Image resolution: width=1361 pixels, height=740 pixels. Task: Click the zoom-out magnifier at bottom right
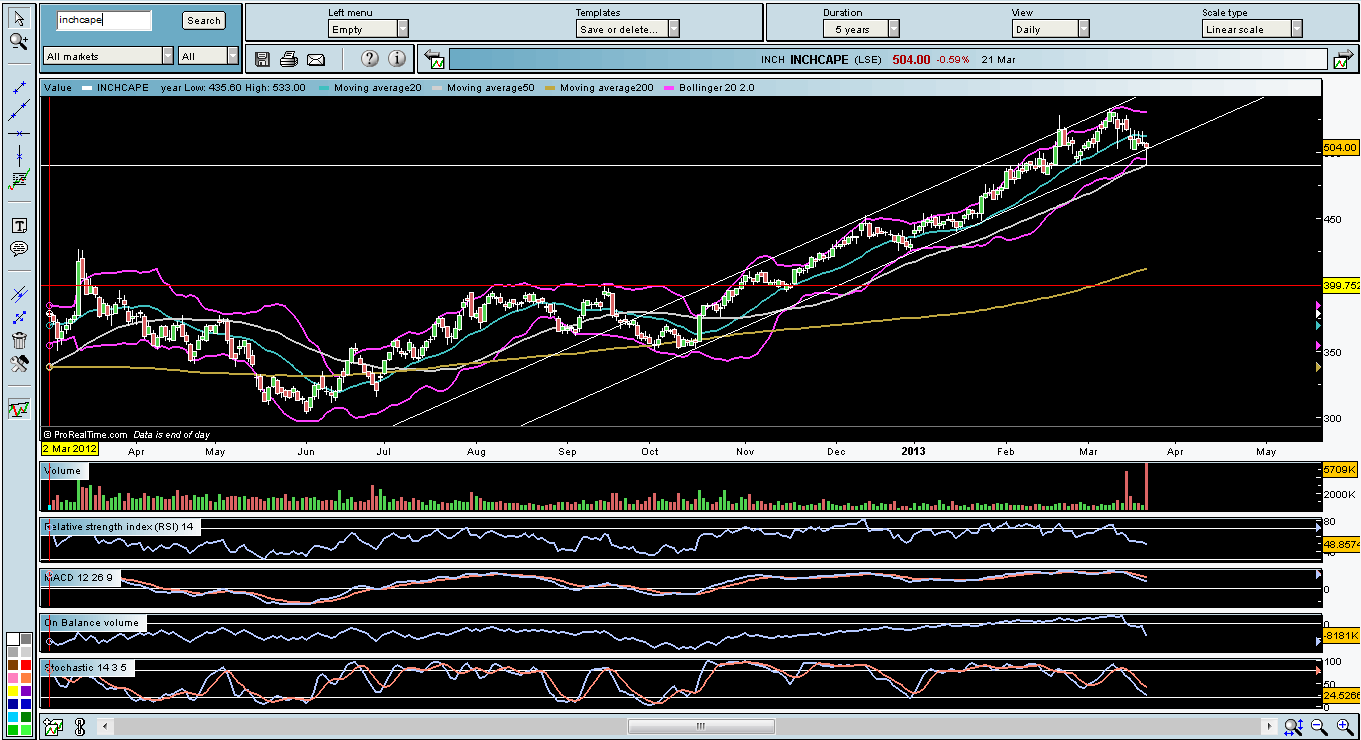click(x=1319, y=727)
